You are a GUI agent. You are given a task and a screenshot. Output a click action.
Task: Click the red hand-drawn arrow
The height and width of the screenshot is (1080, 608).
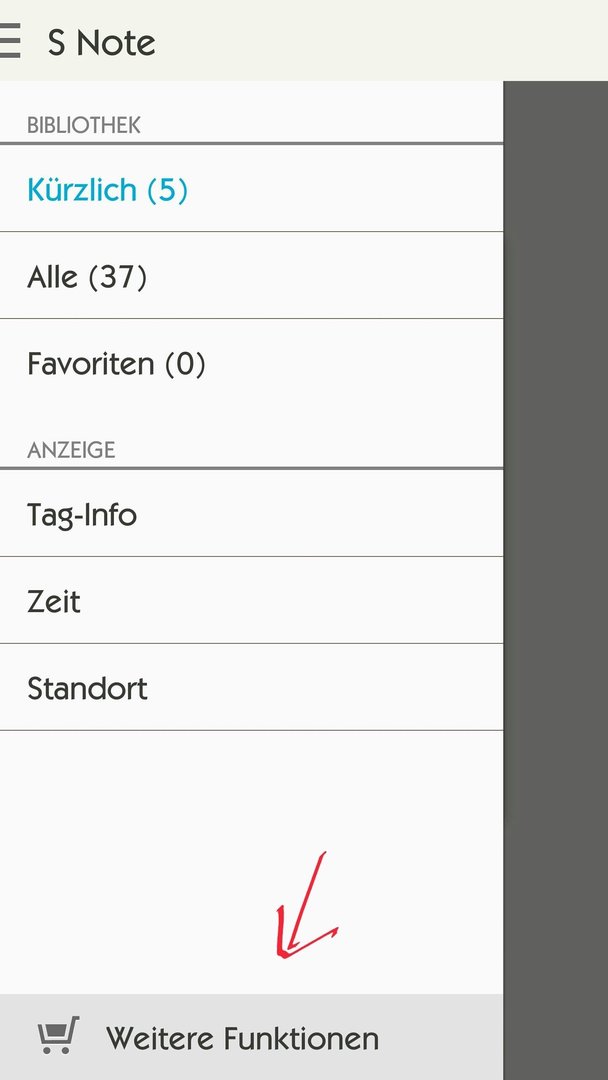pyautogui.click(x=306, y=905)
